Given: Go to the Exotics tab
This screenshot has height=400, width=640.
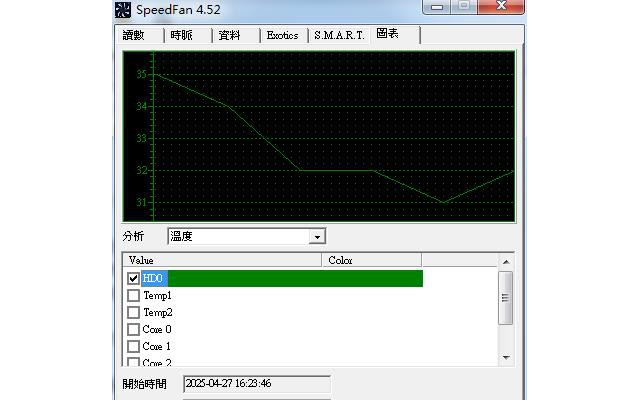Looking at the screenshot, I should [x=284, y=36].
